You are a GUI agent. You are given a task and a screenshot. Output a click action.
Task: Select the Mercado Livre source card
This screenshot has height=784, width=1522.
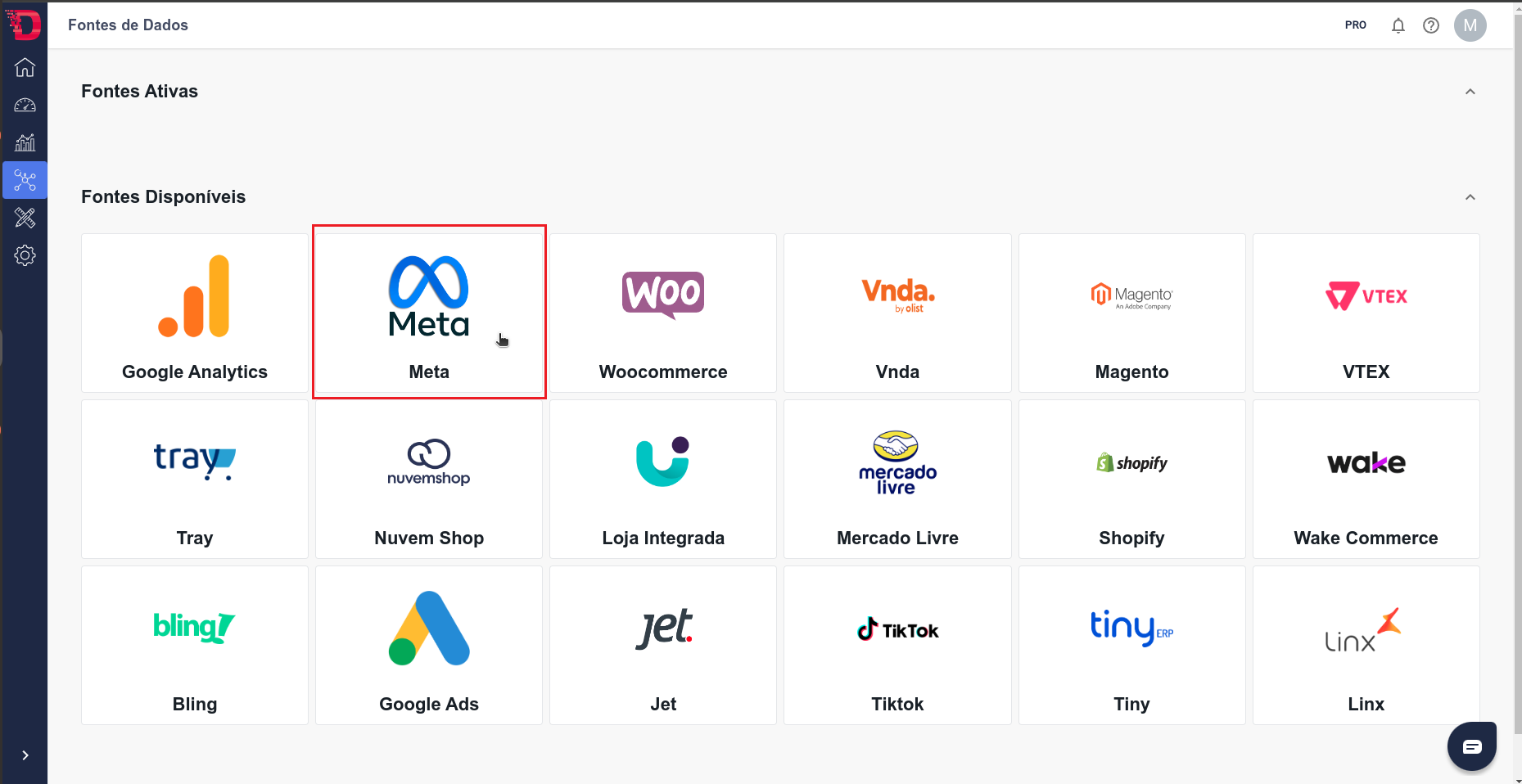pyautogui.click(x=897, y=479)
